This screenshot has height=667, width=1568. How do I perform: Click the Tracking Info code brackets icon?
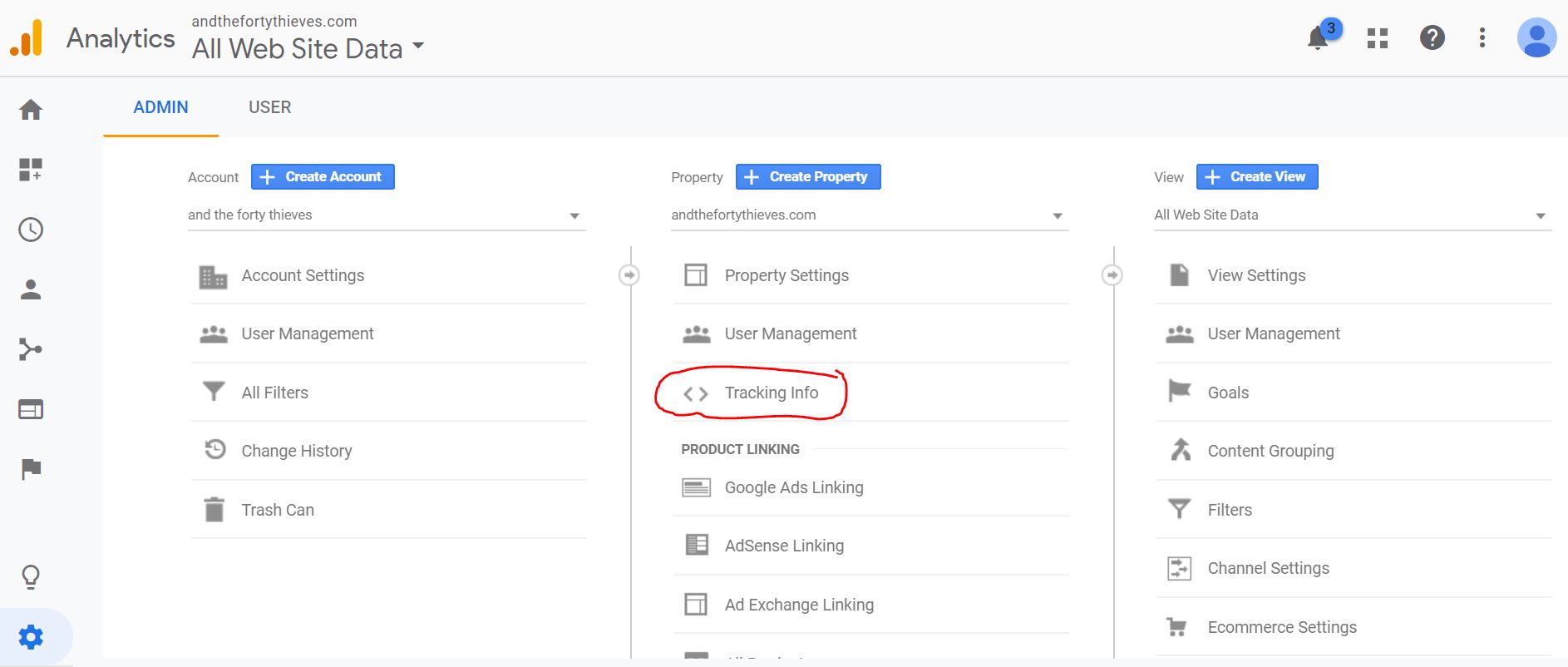pos(696,393)
